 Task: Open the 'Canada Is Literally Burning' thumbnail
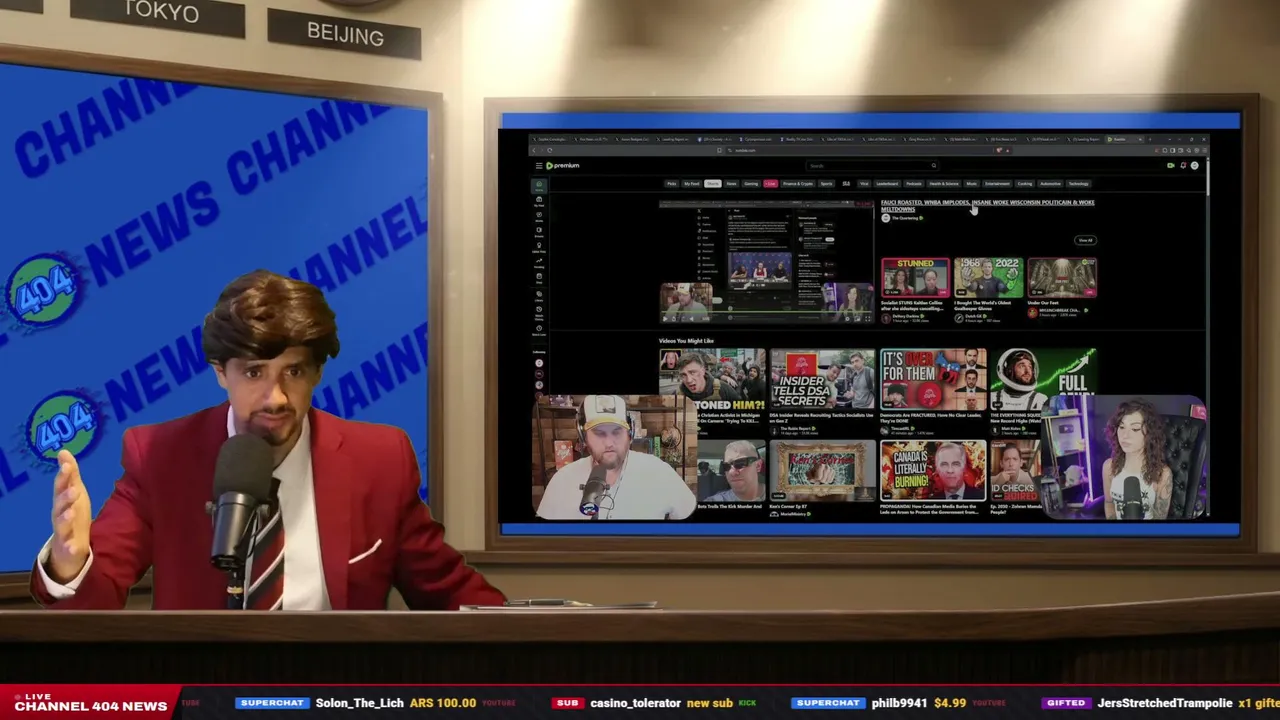pos(933,470)
